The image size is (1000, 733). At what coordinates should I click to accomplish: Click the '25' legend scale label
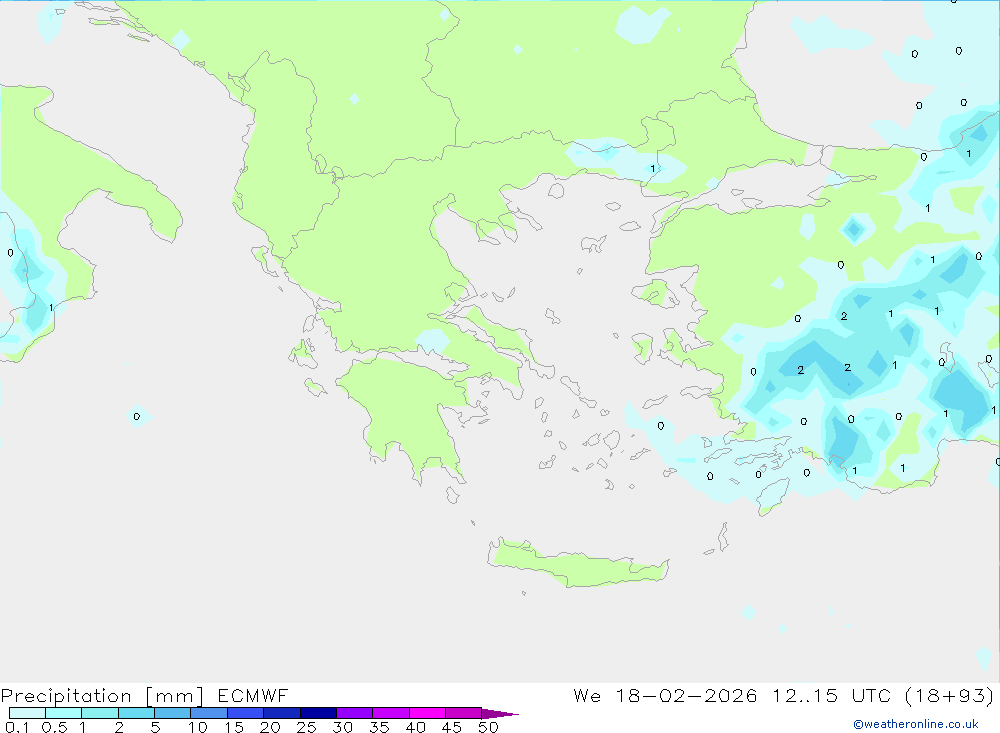pyautogui.click(x=306, y=727)
